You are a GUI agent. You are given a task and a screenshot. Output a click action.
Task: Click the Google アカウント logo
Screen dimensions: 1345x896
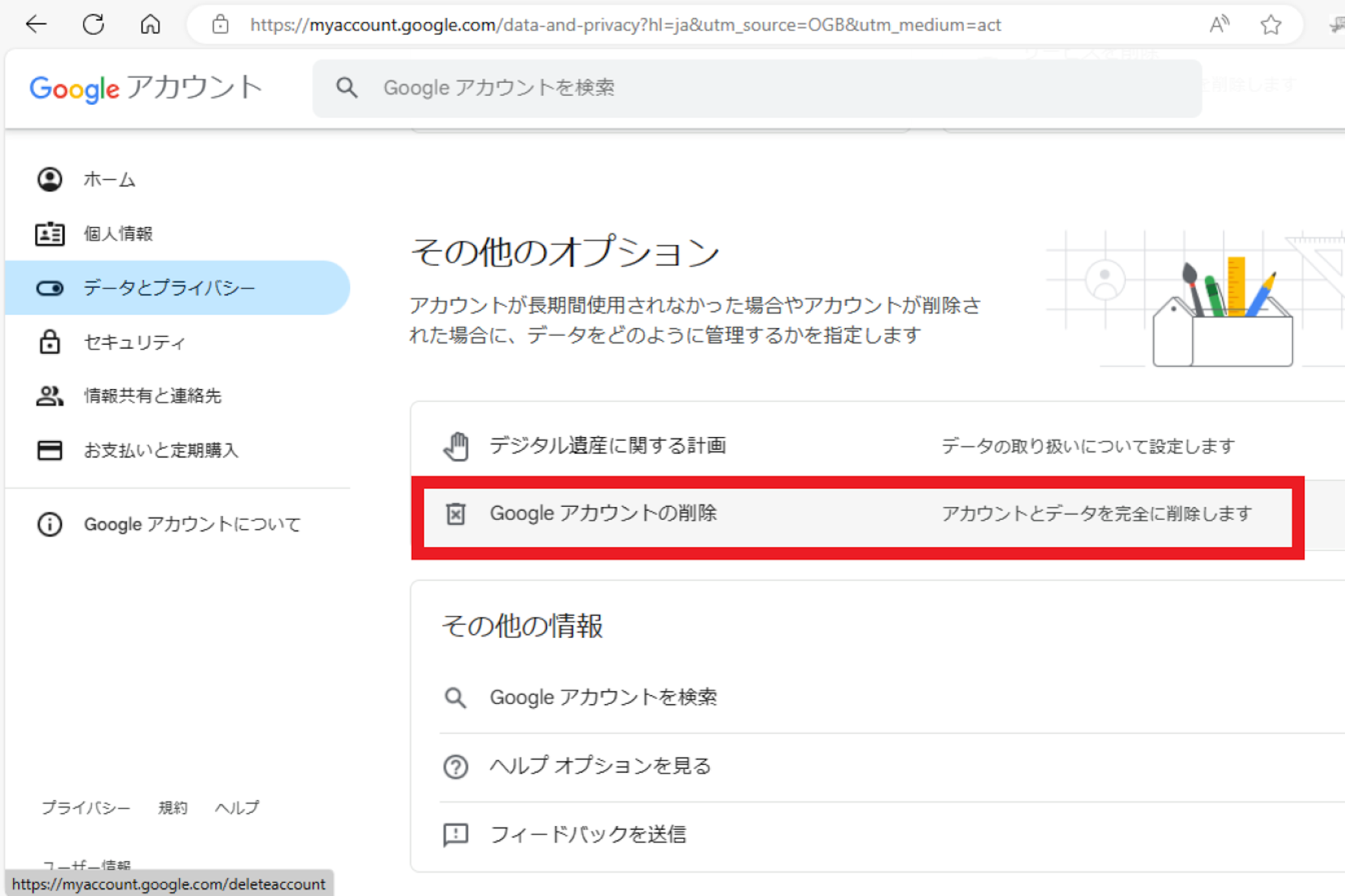click(x=146, y=88)
